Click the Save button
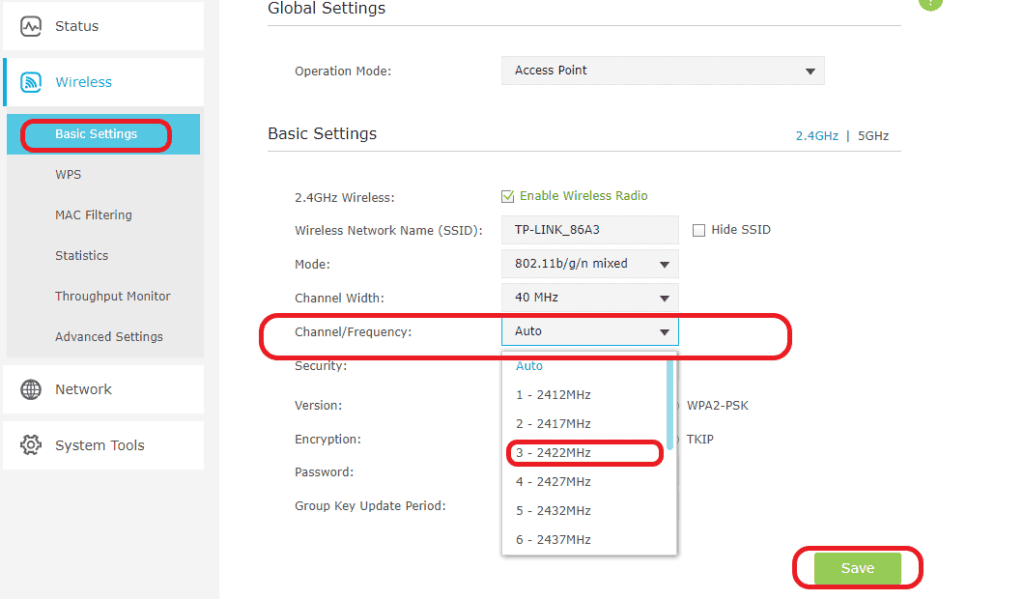1024x599 pixels. pos(856,567)
